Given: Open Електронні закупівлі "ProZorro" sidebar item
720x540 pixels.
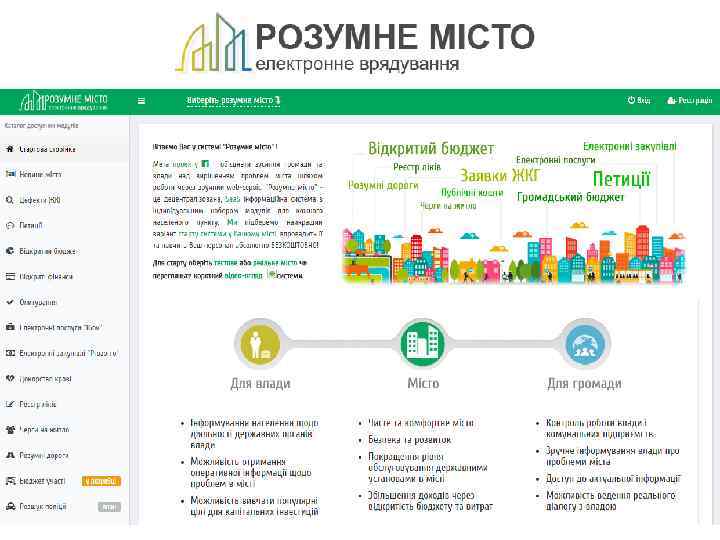Looking at the screenshot, I should (64, 353).
